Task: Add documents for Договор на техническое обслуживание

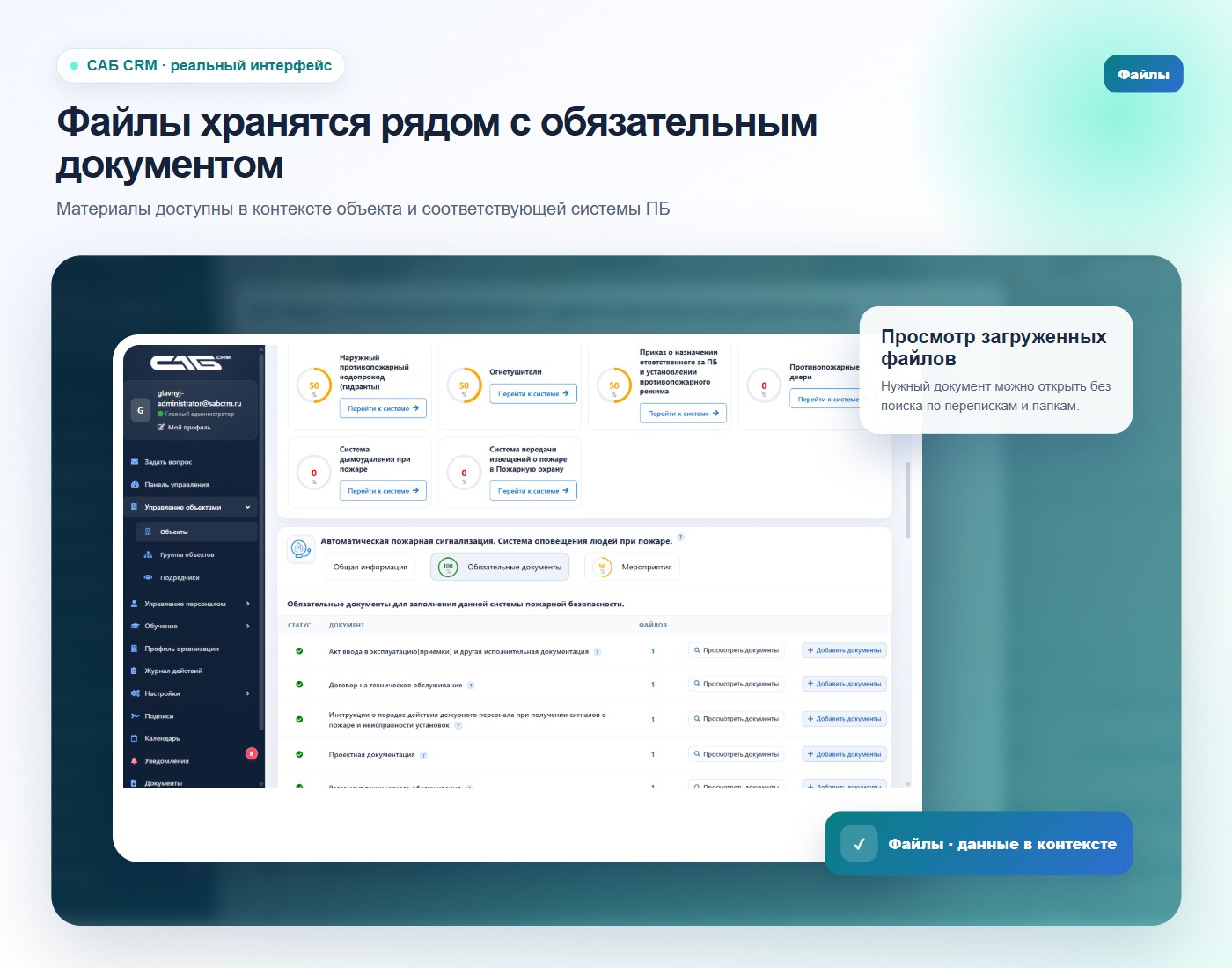Action: click(x=844, y=684)
